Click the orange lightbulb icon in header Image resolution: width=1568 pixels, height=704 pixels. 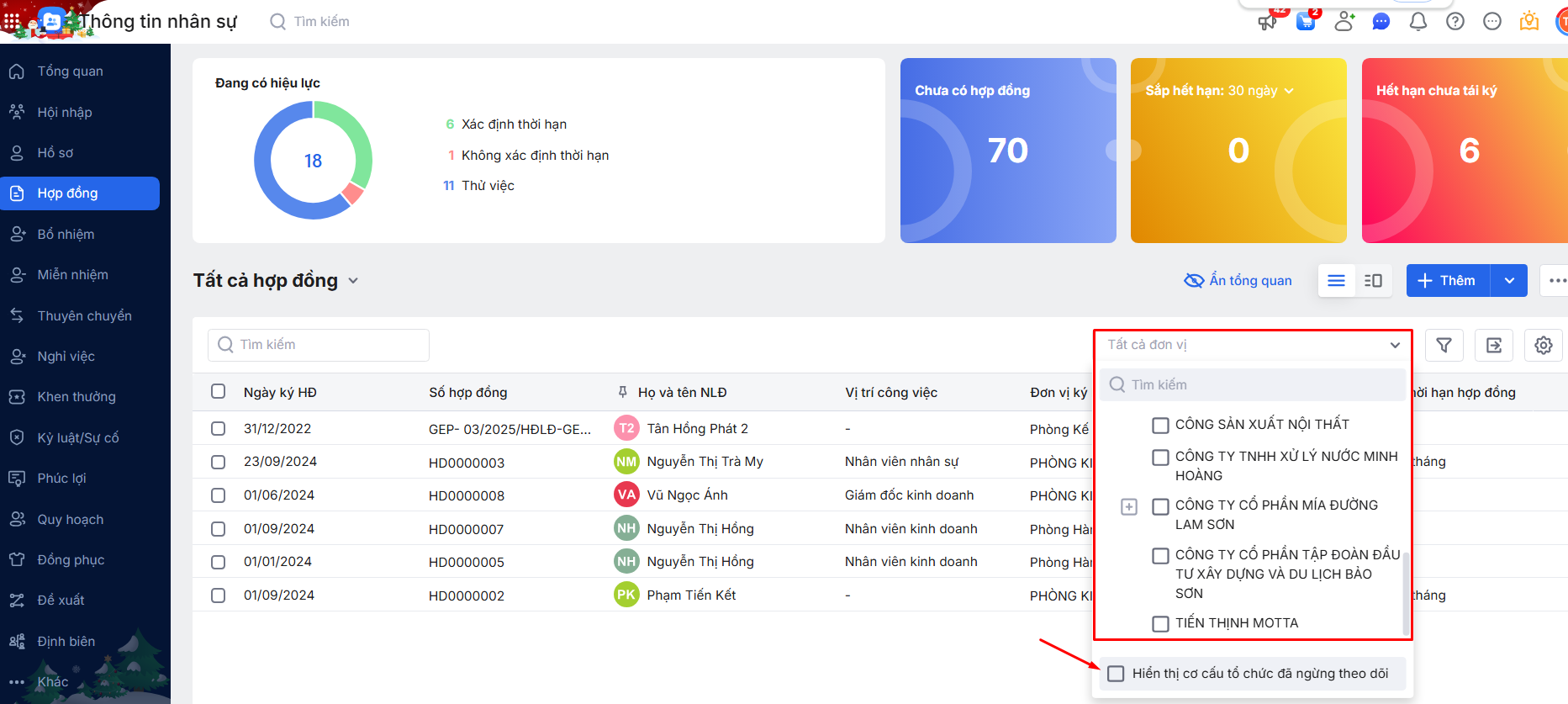(1529, 21)
